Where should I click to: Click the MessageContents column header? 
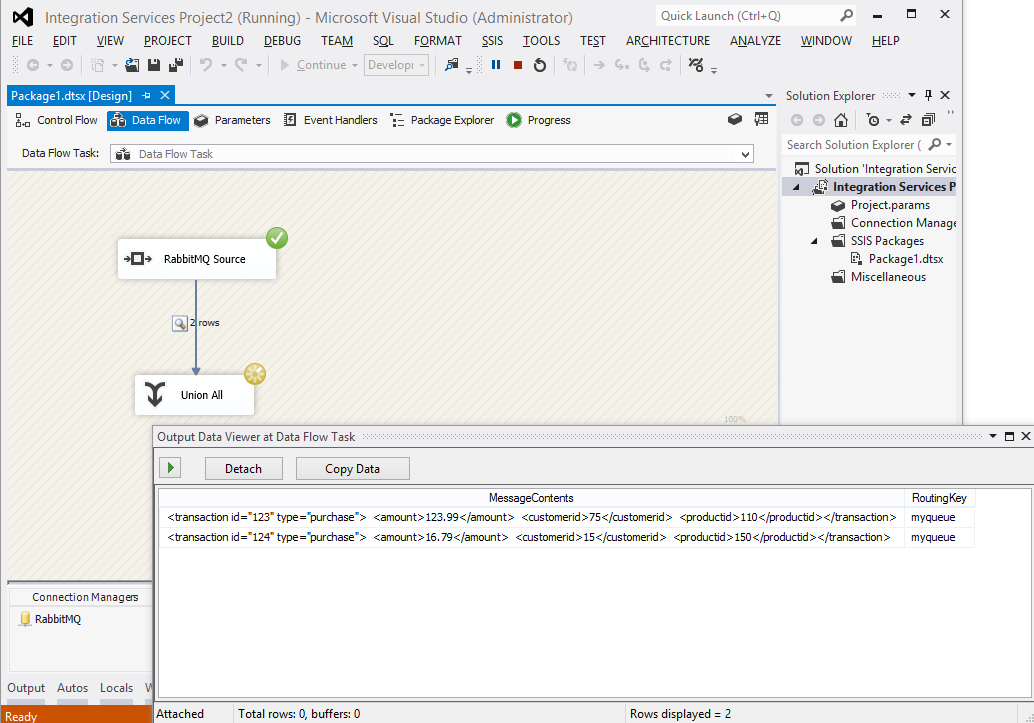coord(531,498)
